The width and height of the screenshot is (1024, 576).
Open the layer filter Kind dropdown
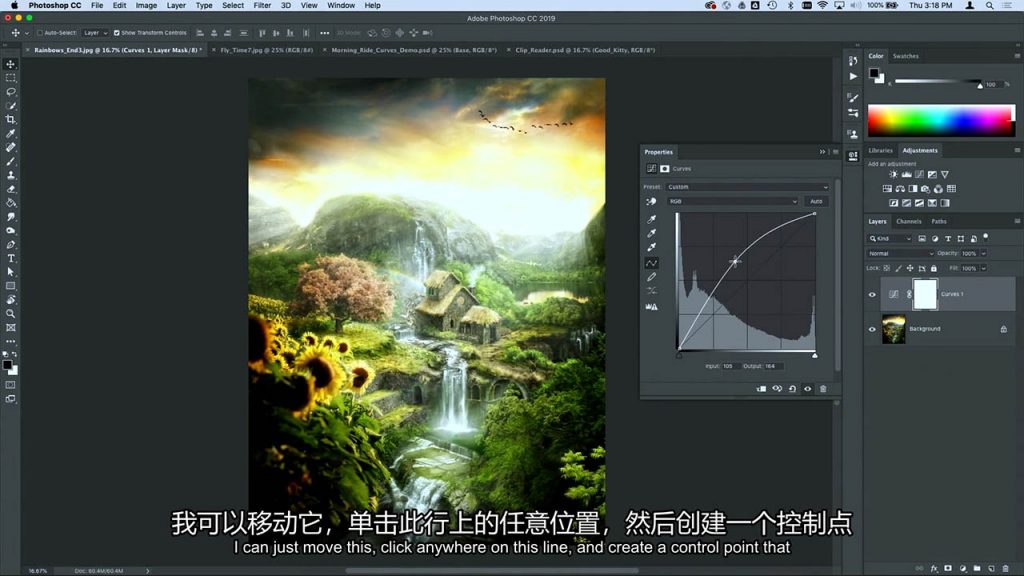(889, 238)
